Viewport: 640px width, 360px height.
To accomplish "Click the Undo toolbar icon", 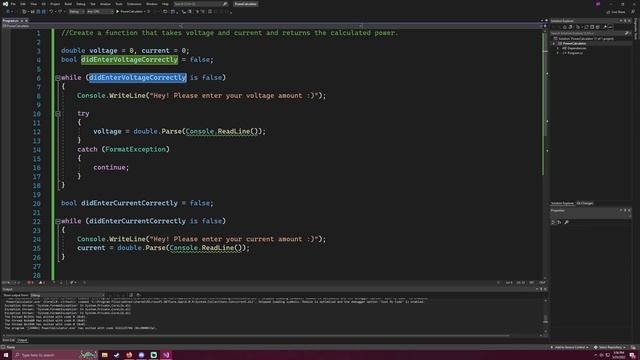I will (51, 12).
